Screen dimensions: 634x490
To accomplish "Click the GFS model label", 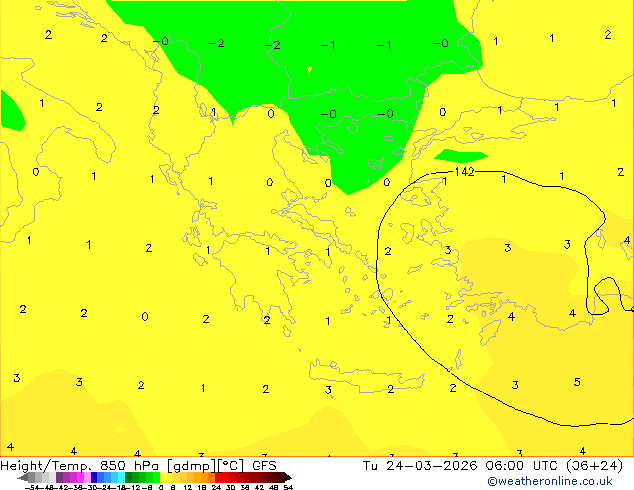I will coord(264,466).
